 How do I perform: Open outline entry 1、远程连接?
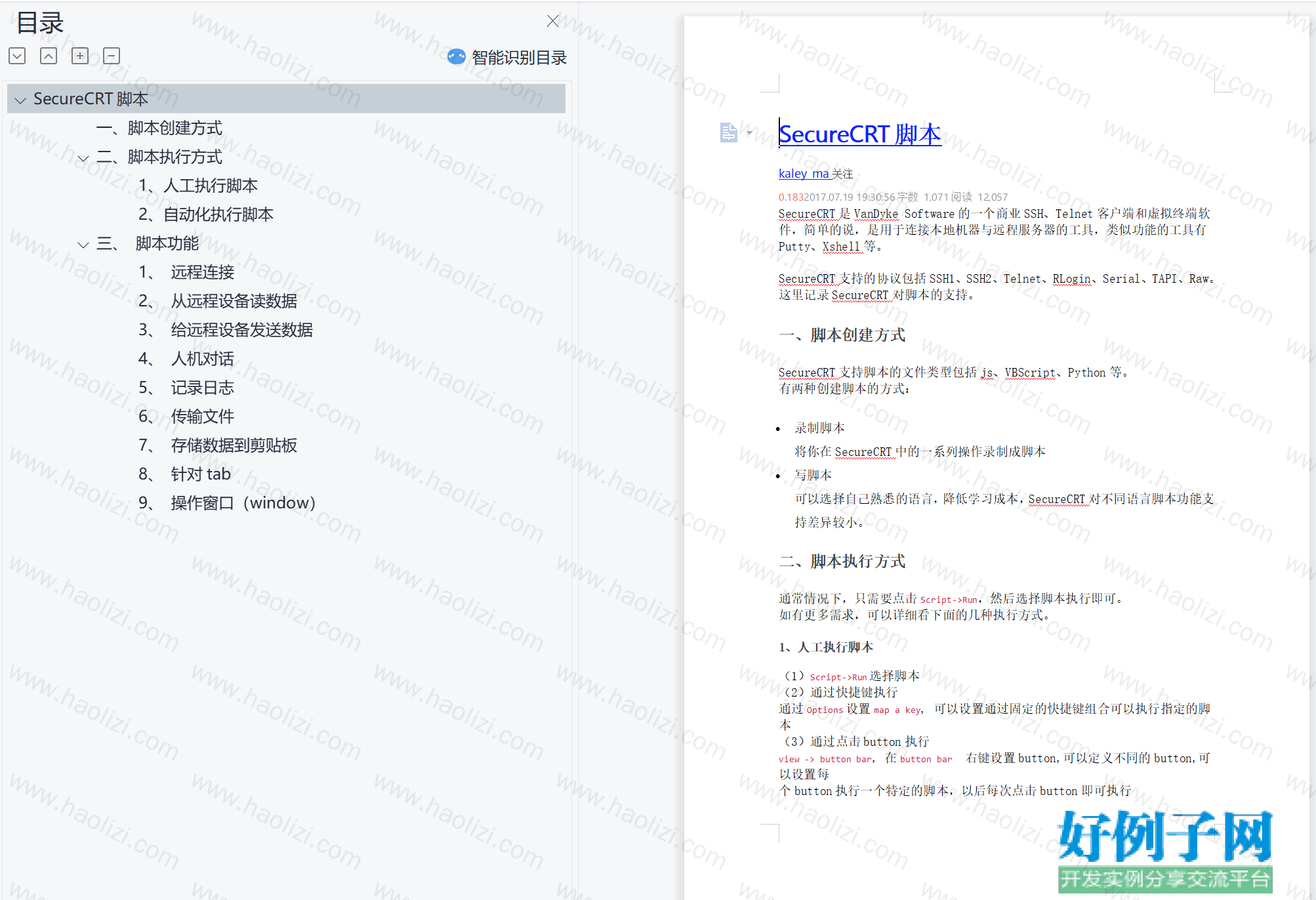pyautogui.click(x=186, y=272)
